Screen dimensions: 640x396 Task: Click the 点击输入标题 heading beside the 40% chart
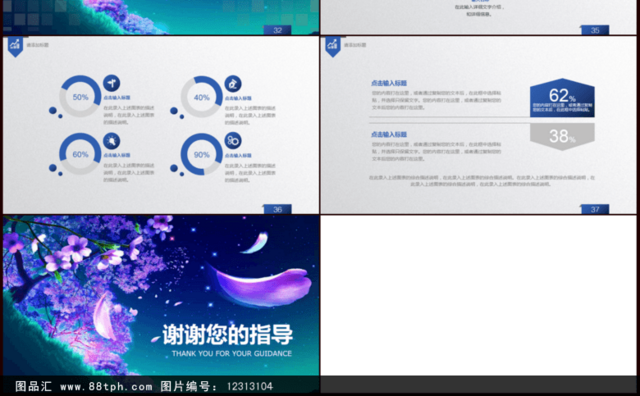click(238, 98)
